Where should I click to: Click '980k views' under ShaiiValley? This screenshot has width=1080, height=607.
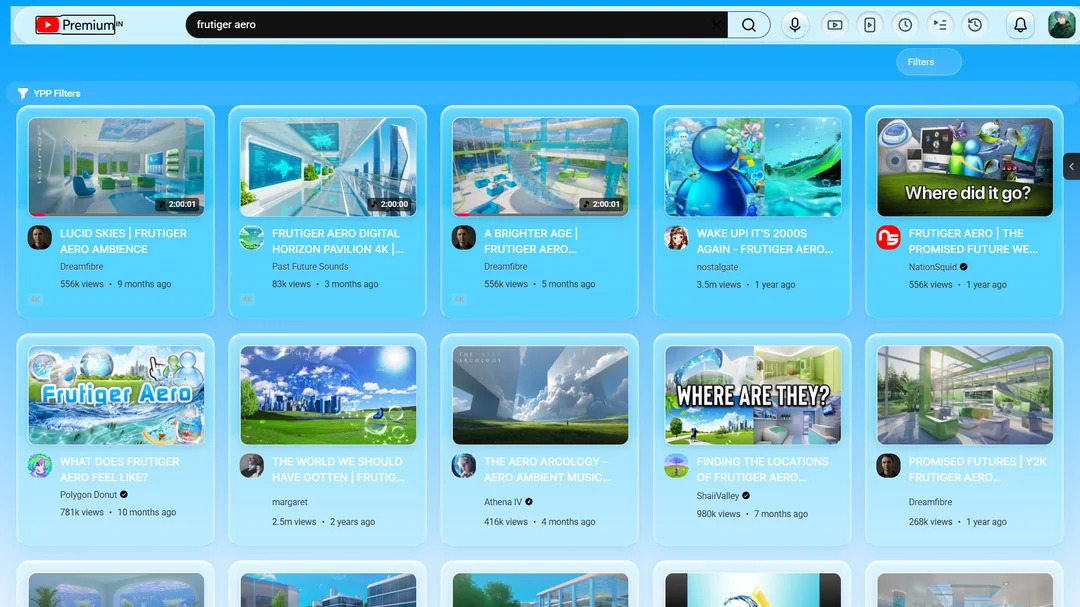click(x=718, y=514)
